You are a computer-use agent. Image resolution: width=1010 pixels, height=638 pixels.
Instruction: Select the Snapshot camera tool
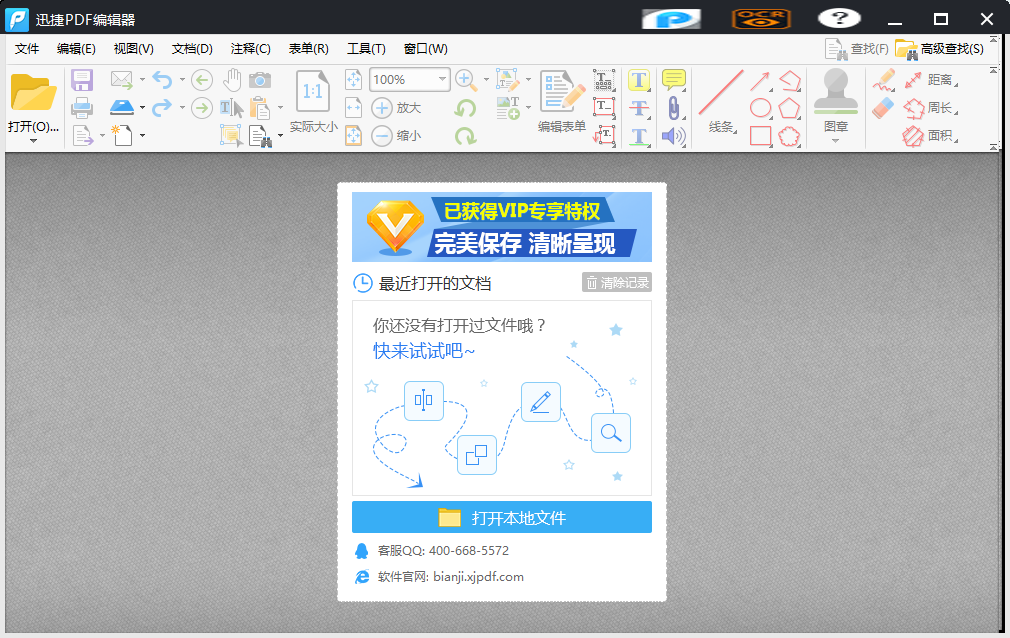(x=260, y=80)
